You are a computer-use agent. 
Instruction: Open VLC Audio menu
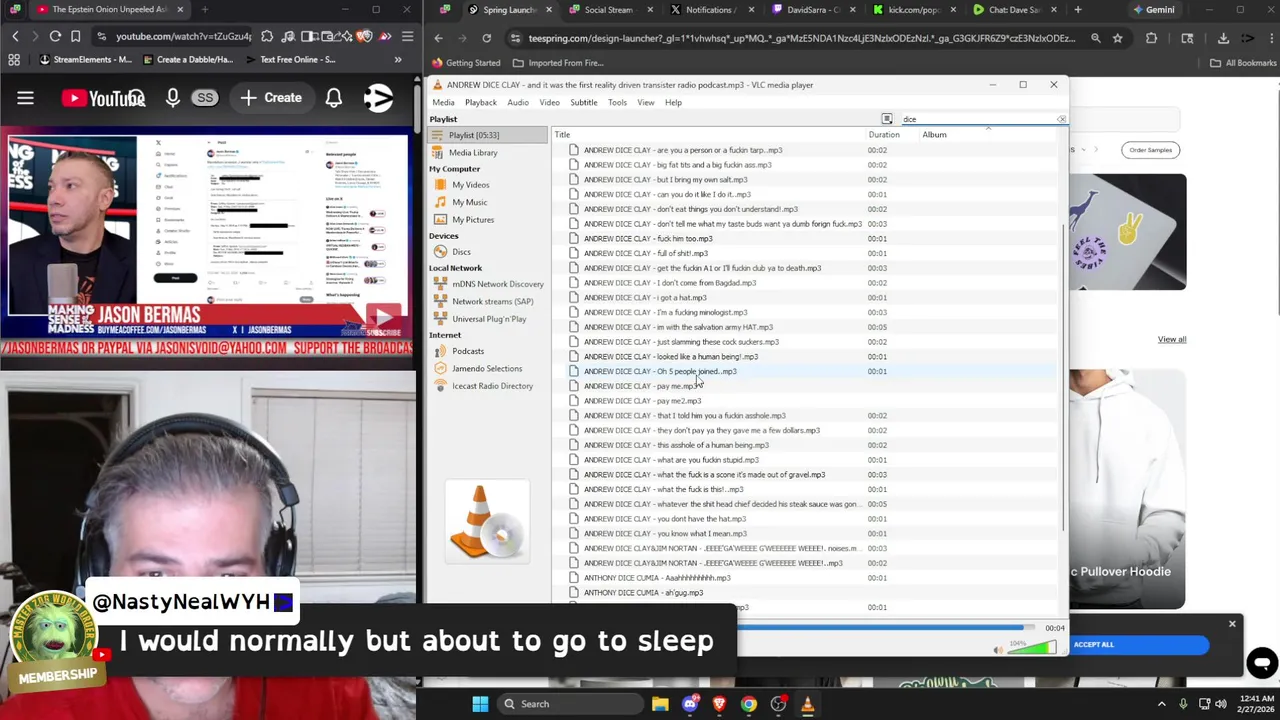518,102
